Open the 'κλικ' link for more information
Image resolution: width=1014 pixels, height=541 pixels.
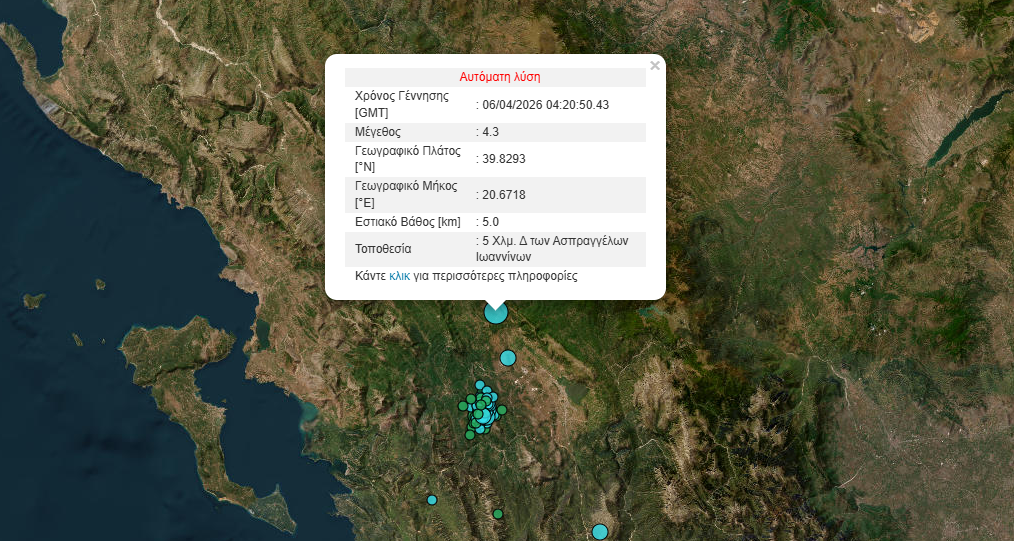[x=399, y=275]
